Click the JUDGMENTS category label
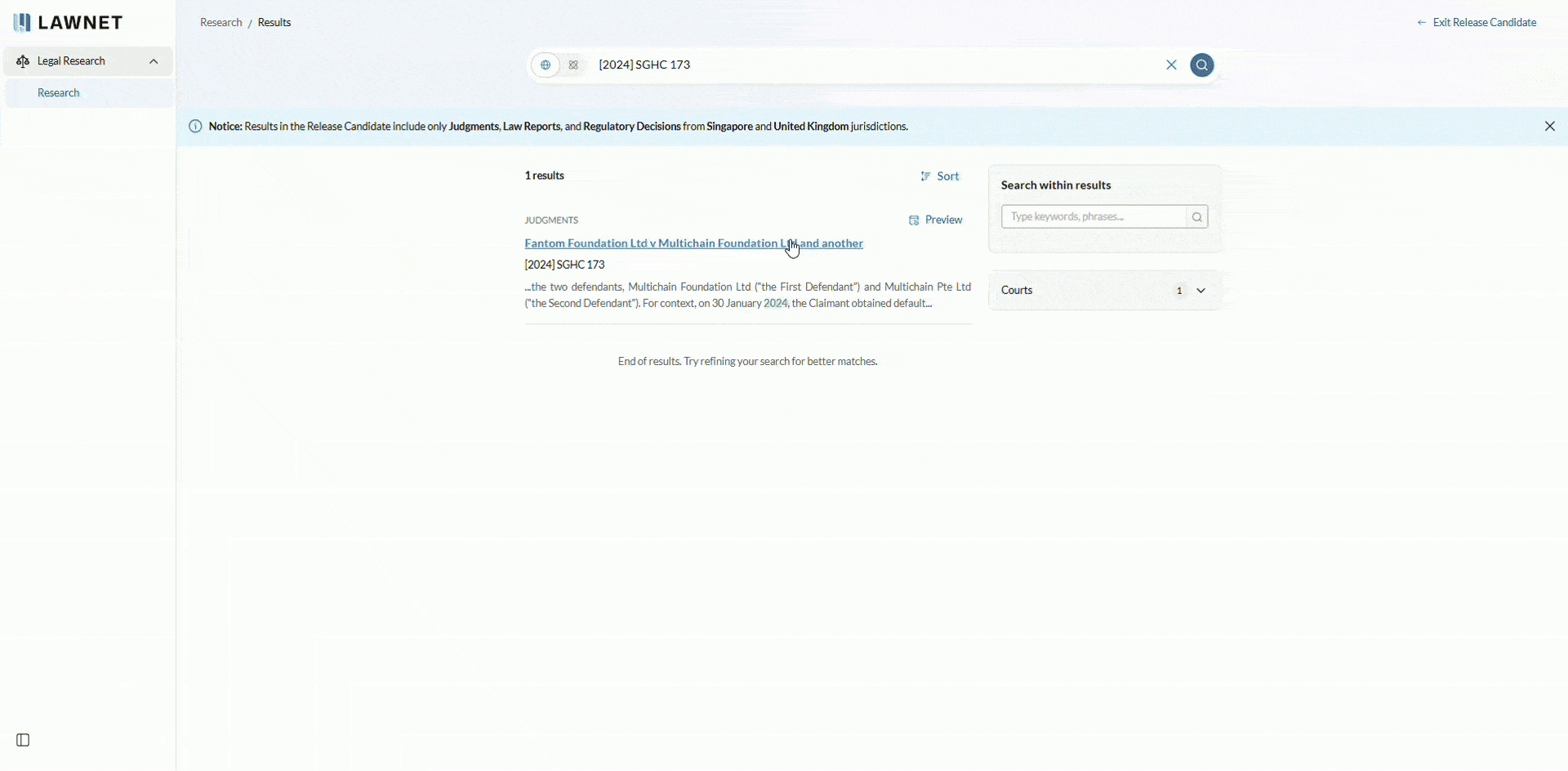 (552, 221)
